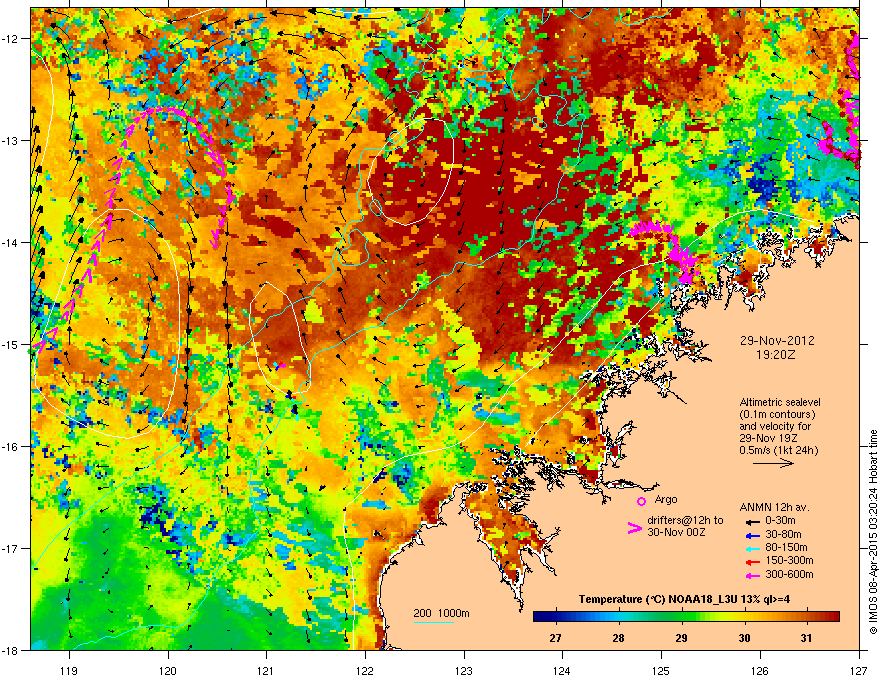Click latitude axis label '-14'

[10, 242]
